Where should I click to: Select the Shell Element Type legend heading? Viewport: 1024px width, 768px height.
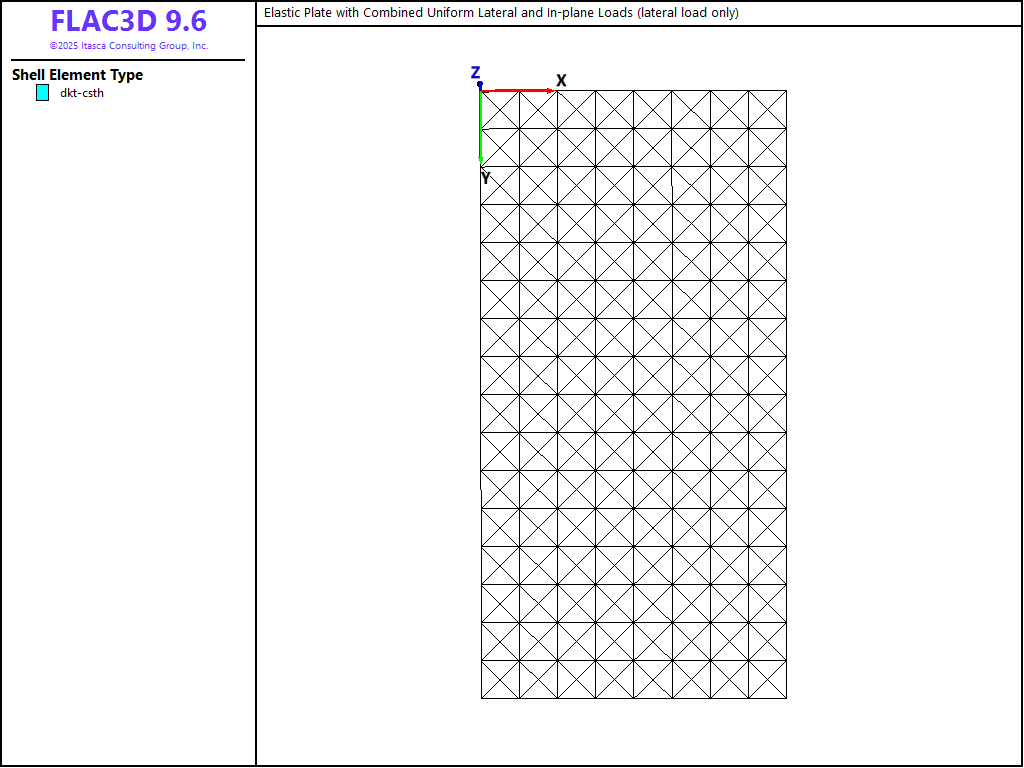click(77, 75)
